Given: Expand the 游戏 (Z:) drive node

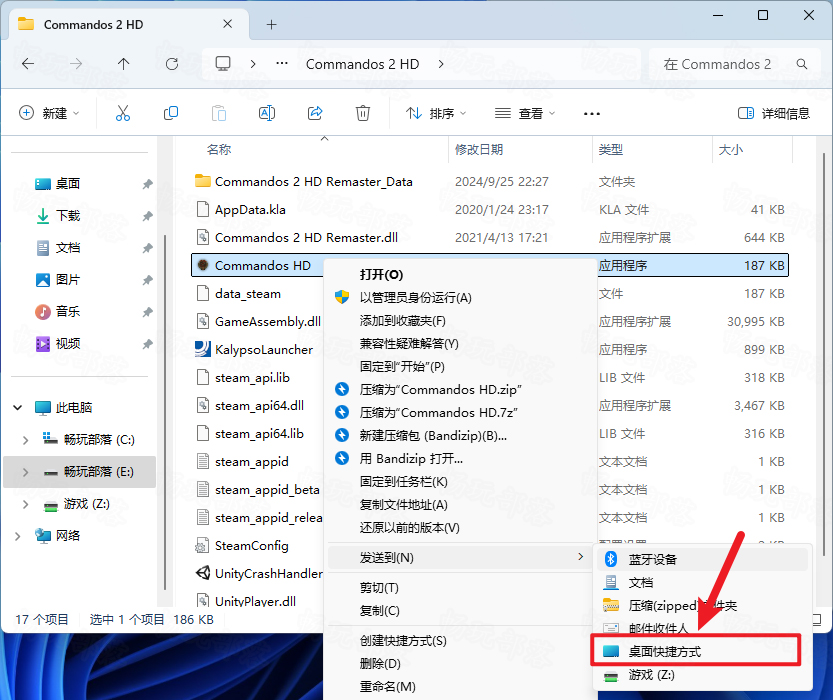Looking at the screenshot, I should click(x=25, y=504).
